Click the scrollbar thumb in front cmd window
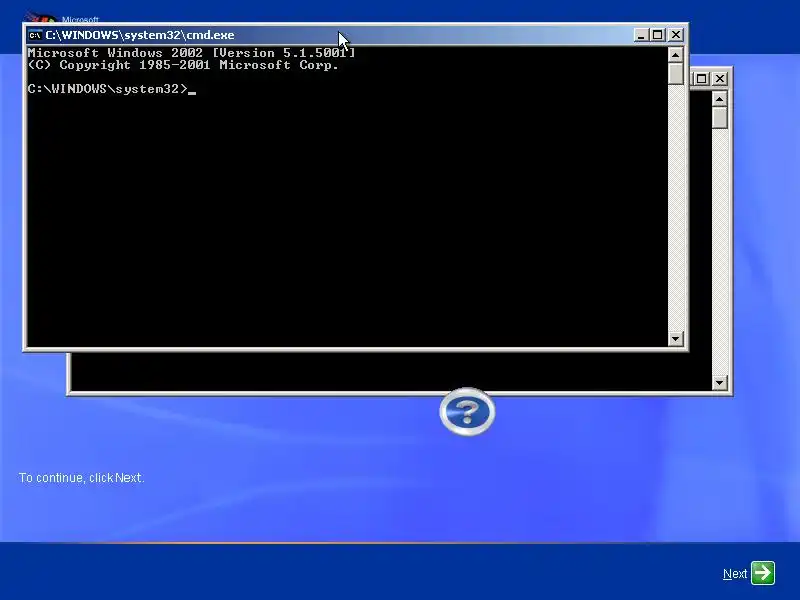This screenshot has width=800, height=600. [676, 73]
